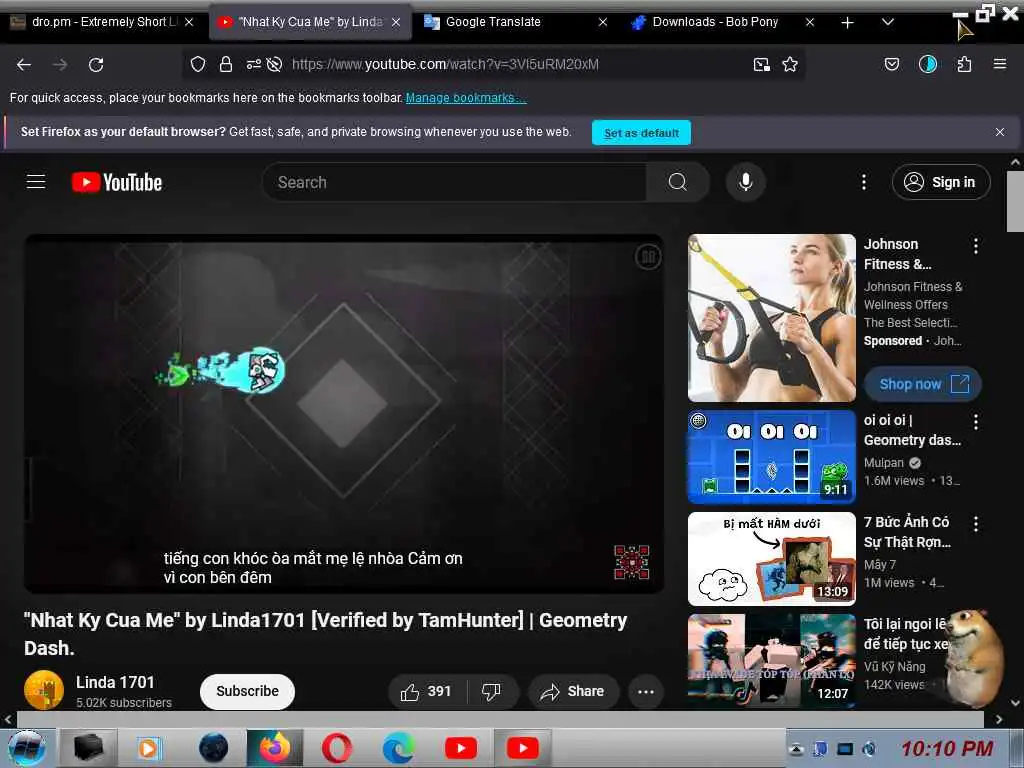Click the site security padlock icon
Screen dimensions: 1024x768
(226, 64)
